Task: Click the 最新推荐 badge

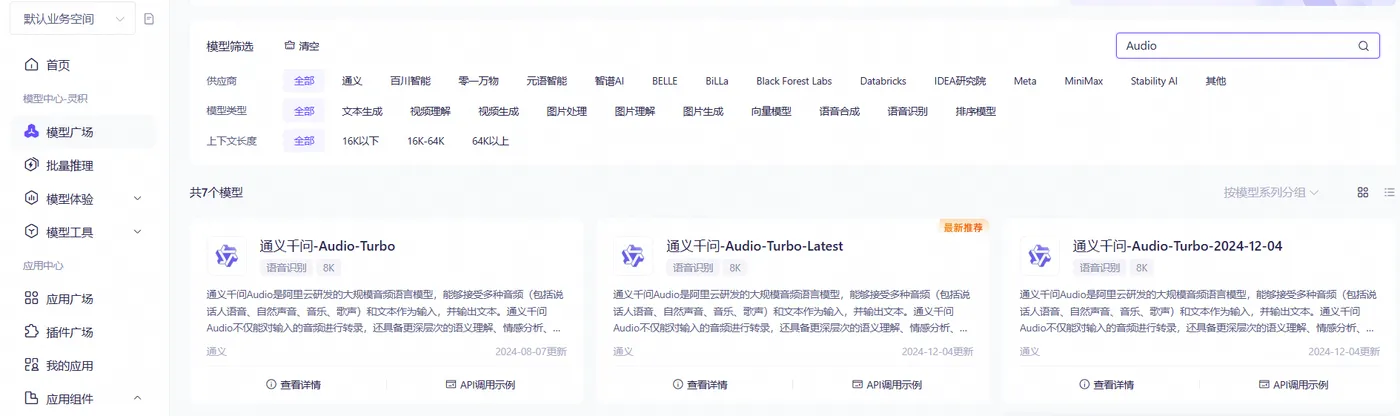Action: (962, 227)
